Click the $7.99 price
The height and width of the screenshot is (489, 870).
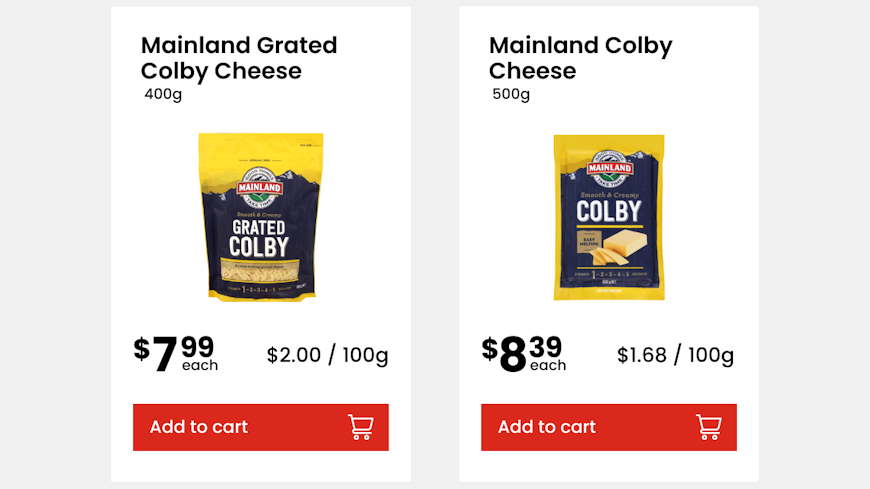point(175,352)
